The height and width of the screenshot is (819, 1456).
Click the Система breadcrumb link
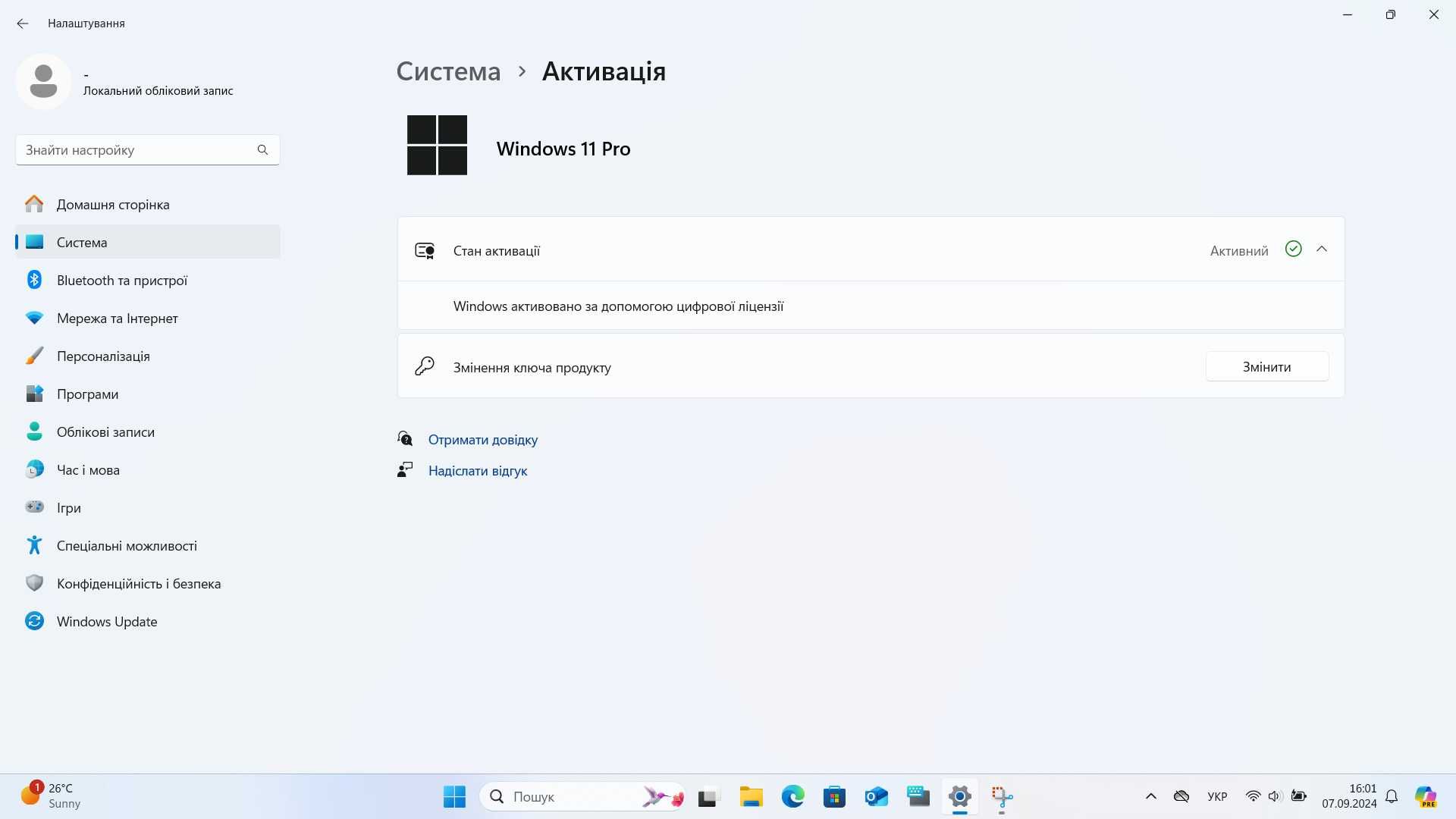[x=448, y=71]
